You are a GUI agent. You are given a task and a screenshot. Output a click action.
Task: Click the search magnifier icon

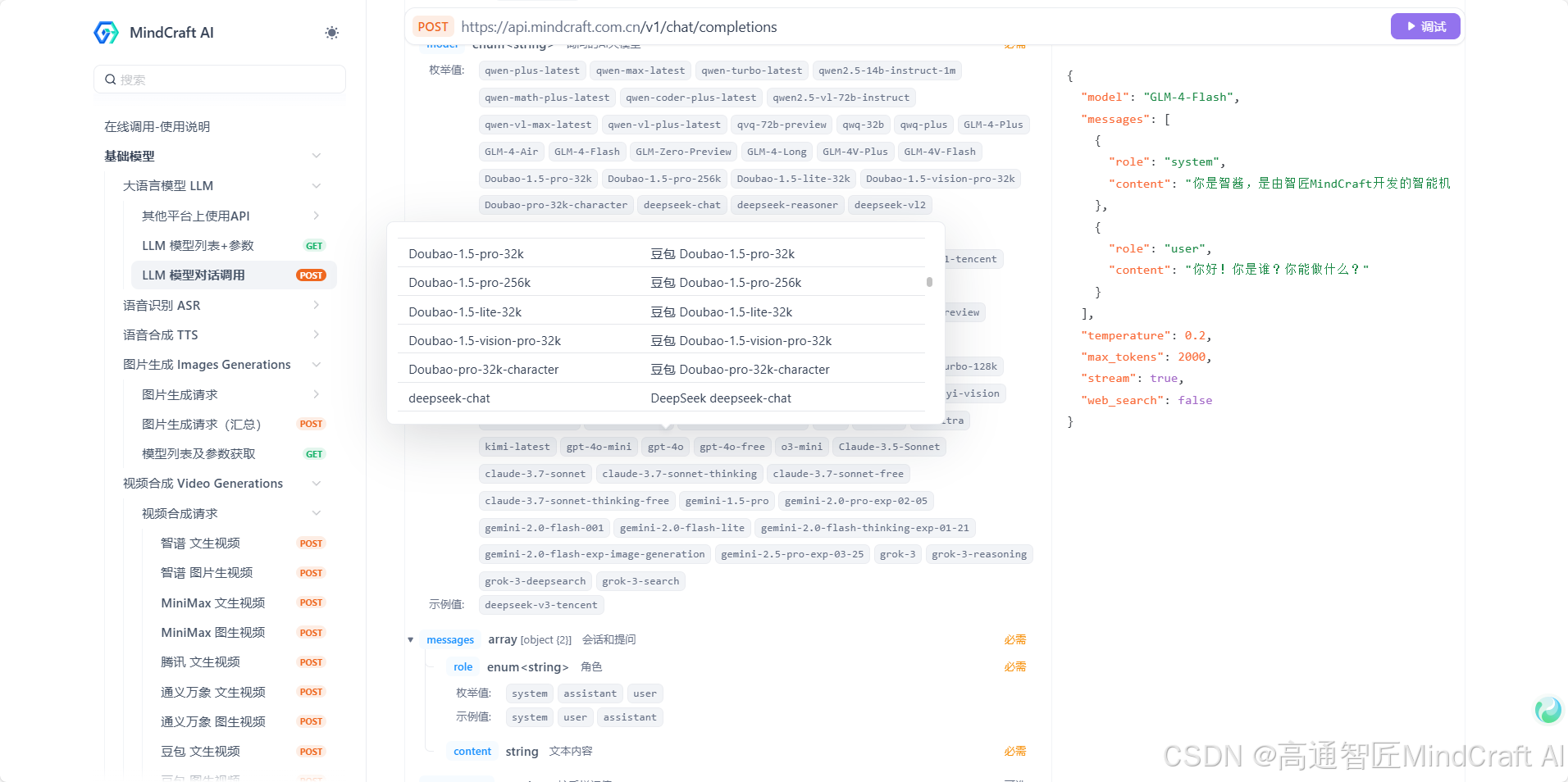110,80
